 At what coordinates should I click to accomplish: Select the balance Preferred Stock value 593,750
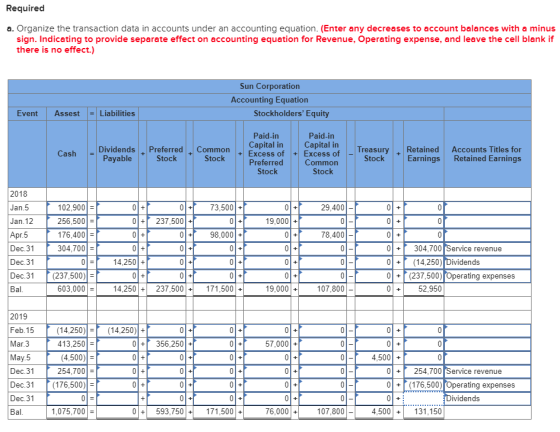click(x=166, y=412)
